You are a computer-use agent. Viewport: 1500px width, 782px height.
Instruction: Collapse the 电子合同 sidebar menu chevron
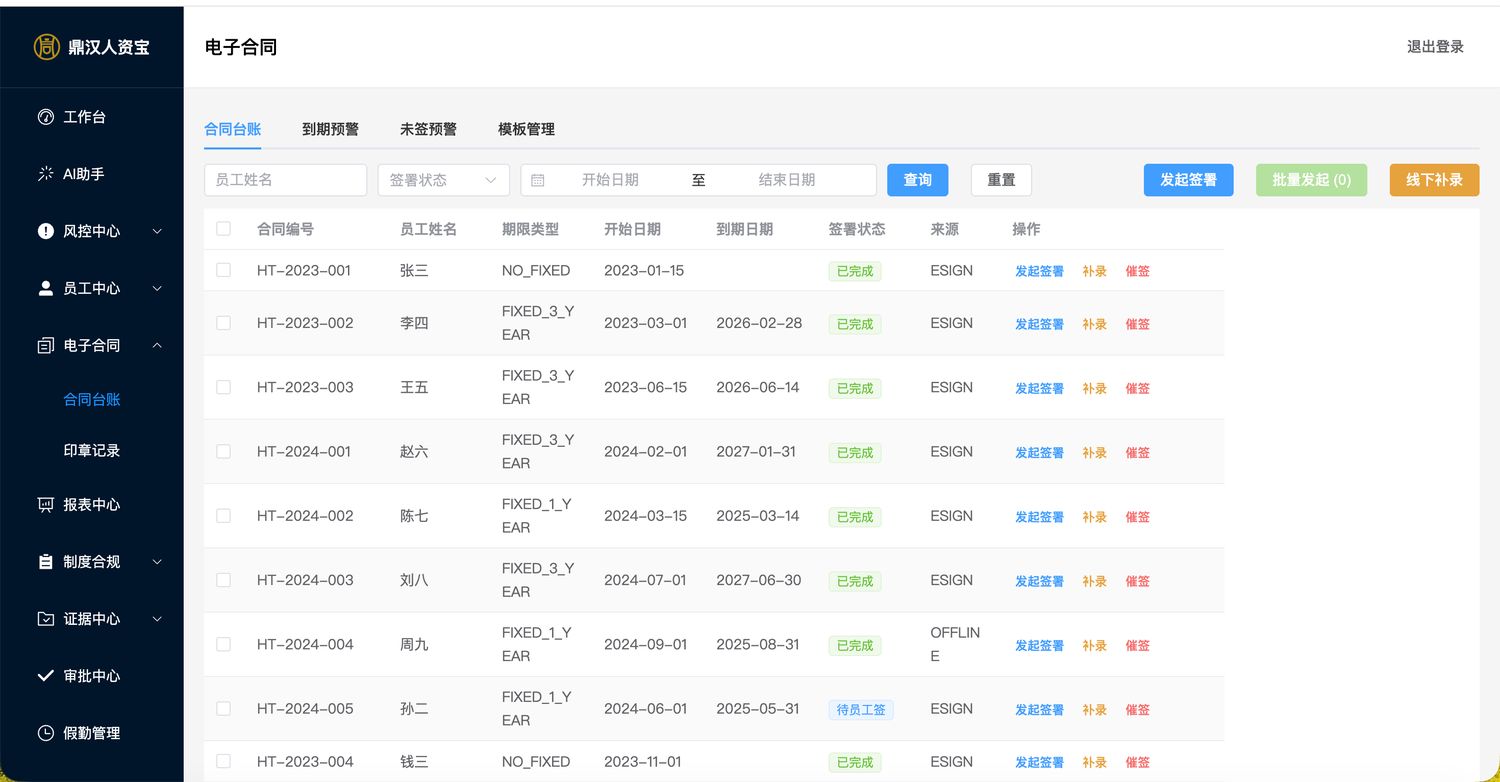(x=157, y=345)
